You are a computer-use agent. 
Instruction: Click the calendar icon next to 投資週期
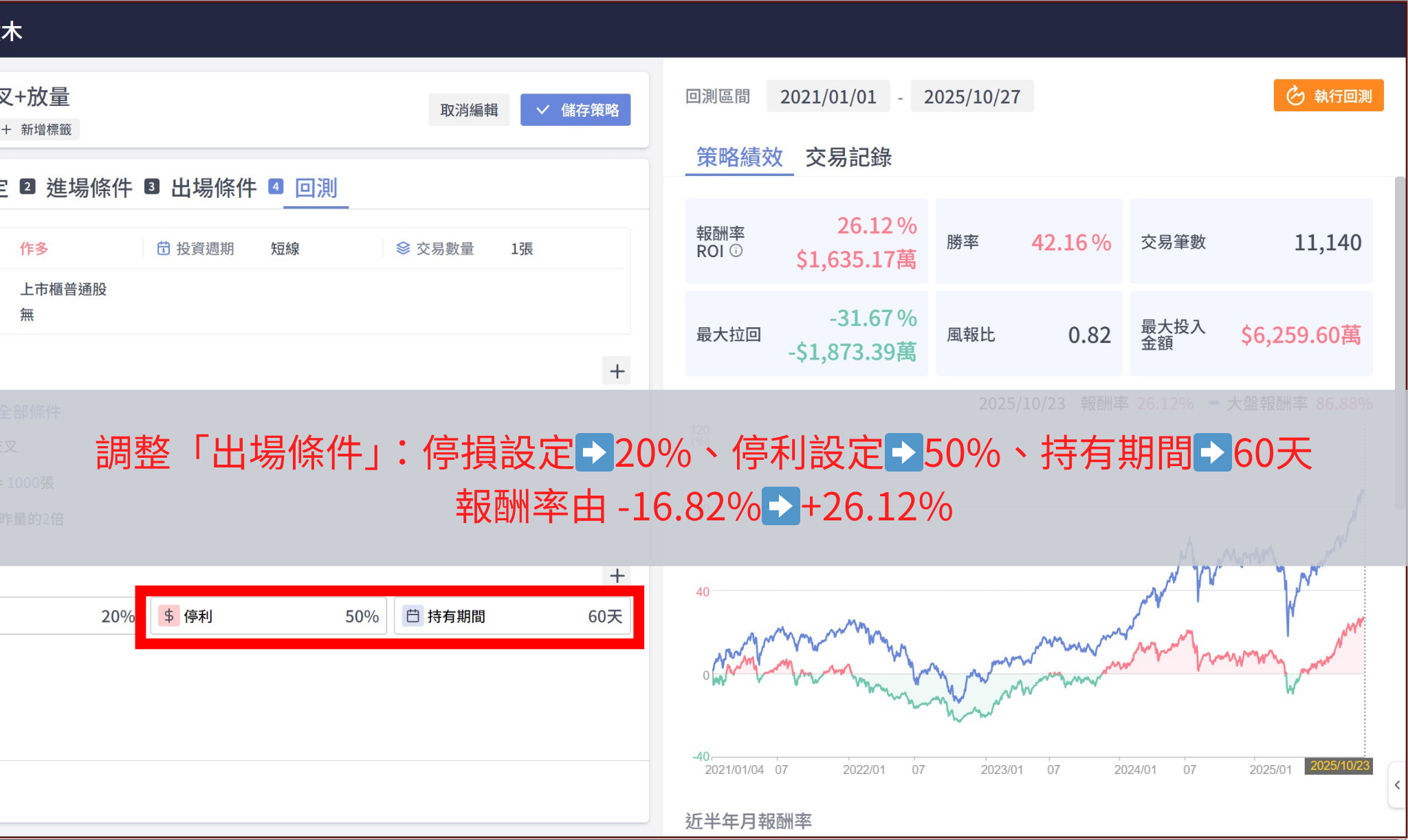[163, 249]
